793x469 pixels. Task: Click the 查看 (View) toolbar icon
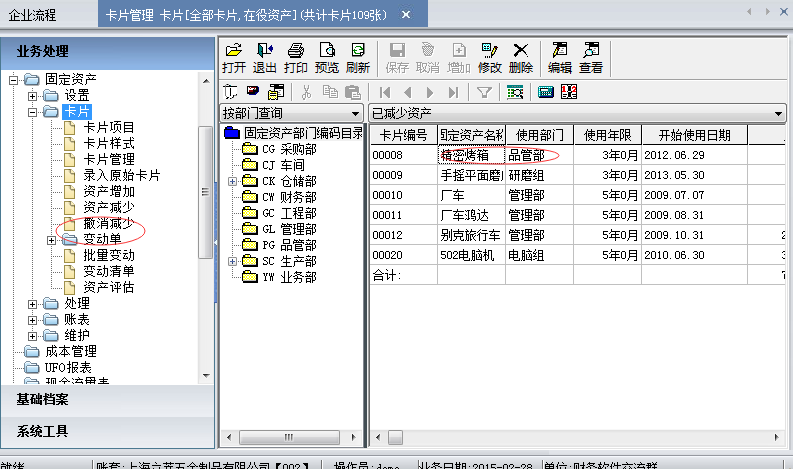click(x=590, y=58)
